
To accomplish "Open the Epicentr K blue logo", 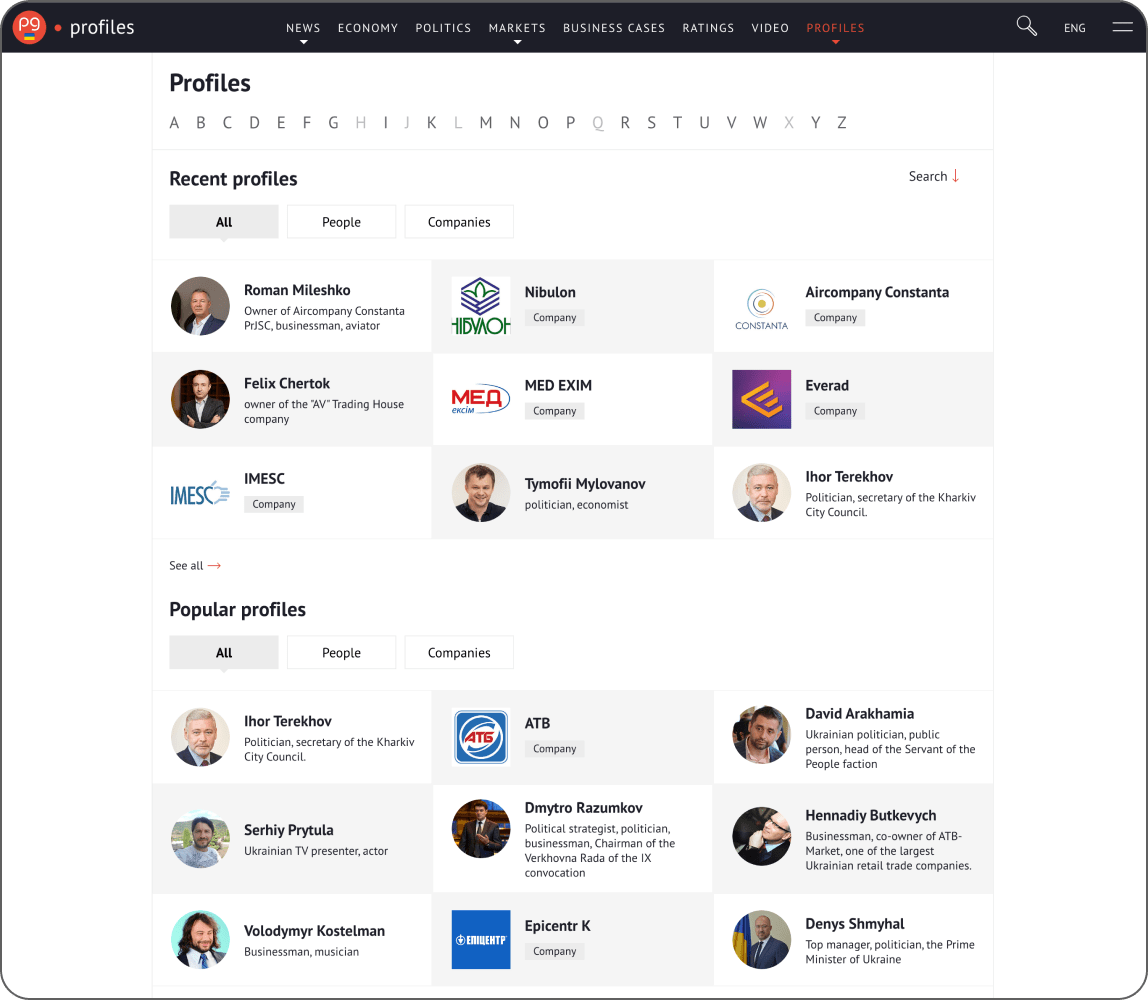I will (480, 939).
